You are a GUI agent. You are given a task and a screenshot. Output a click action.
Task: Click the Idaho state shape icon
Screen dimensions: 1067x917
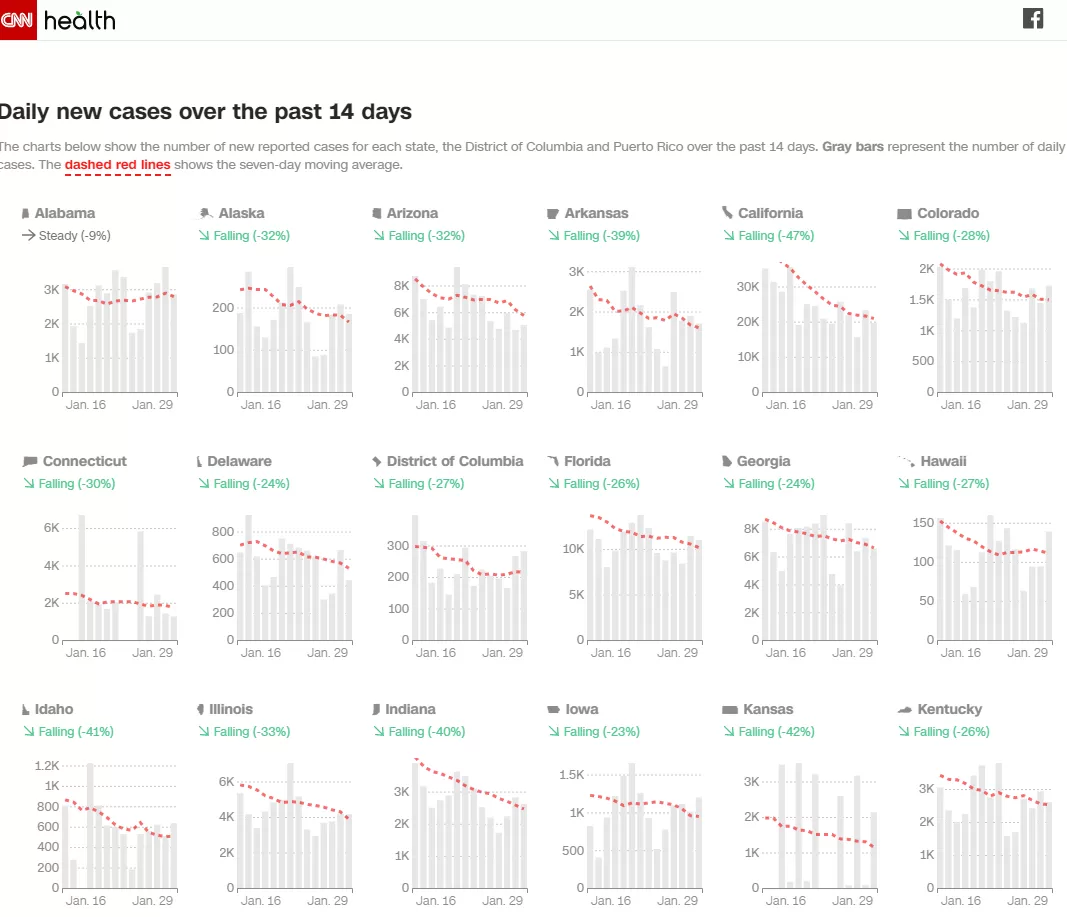pyautogui.click(x=25, y=710)
